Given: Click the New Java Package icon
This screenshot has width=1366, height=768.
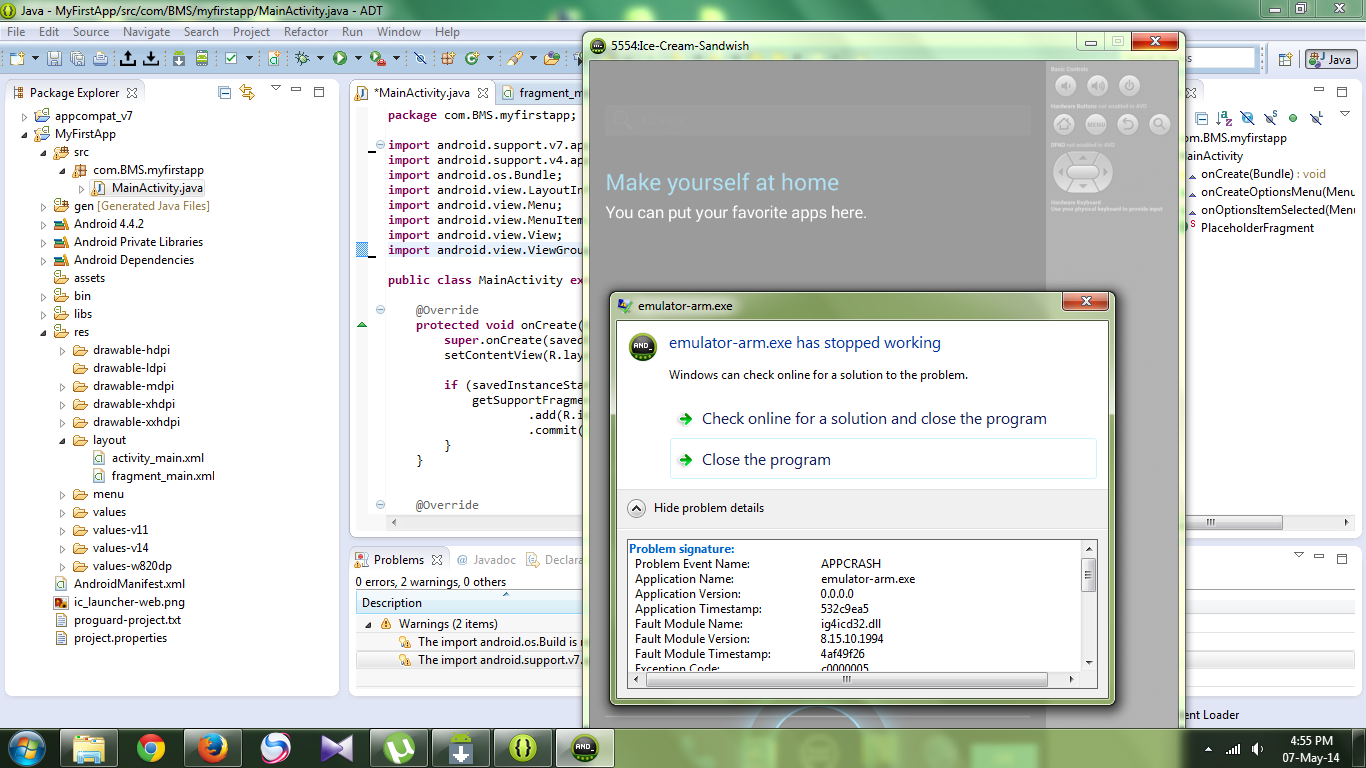Looking at the screenshot, I should click(x=448, y=58).
